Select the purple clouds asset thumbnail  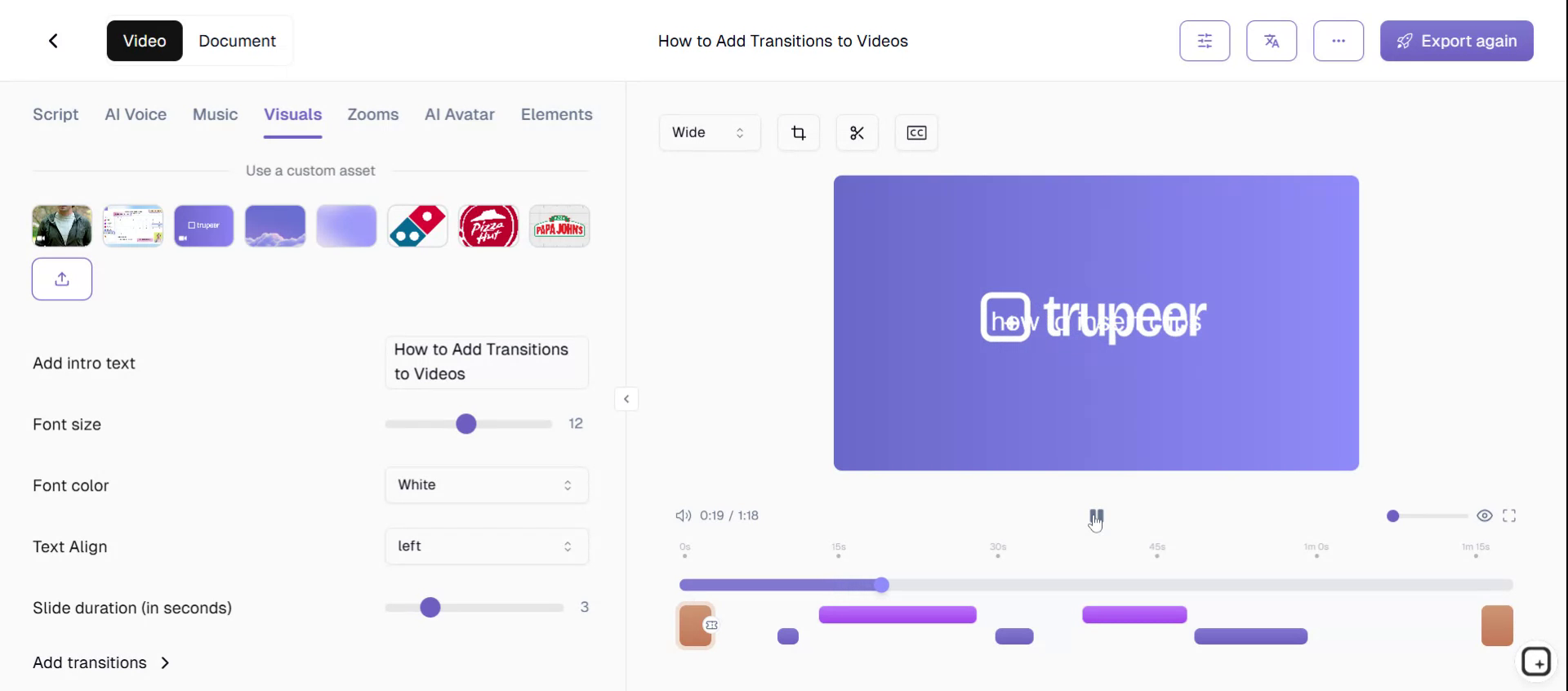click(275, 226)
